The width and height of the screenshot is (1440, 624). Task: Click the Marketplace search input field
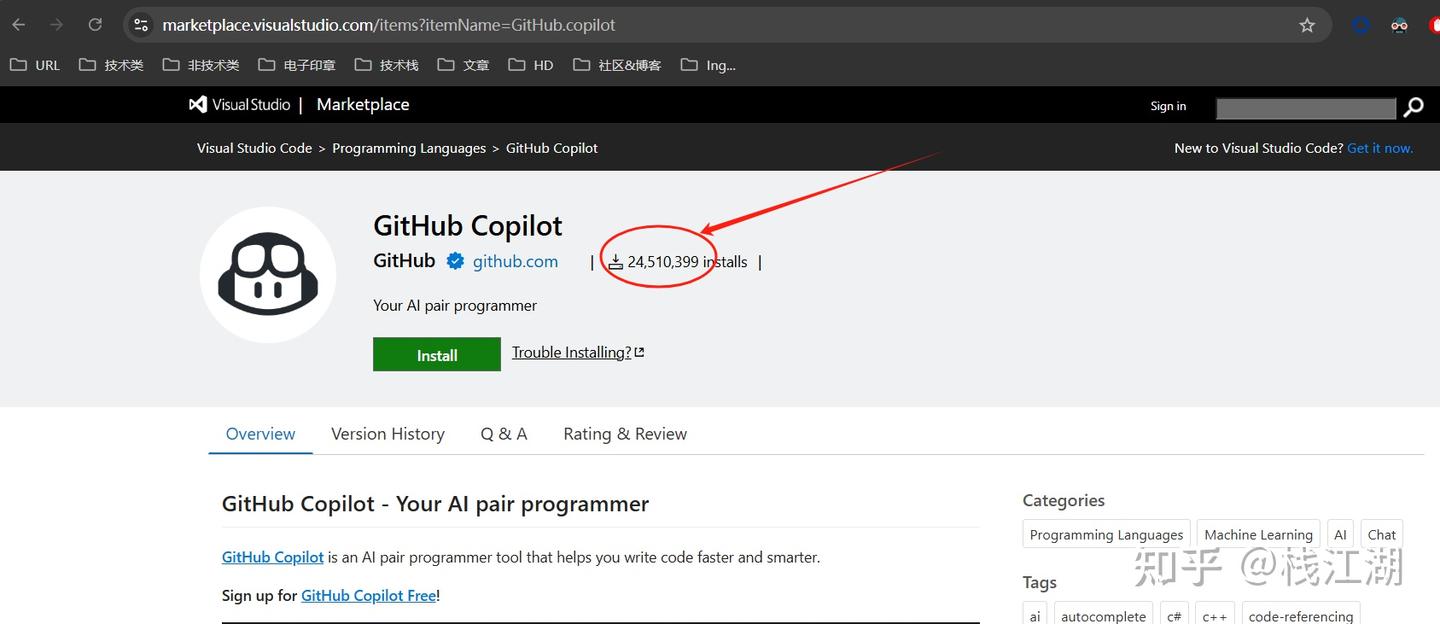(x=1305, y=107)
